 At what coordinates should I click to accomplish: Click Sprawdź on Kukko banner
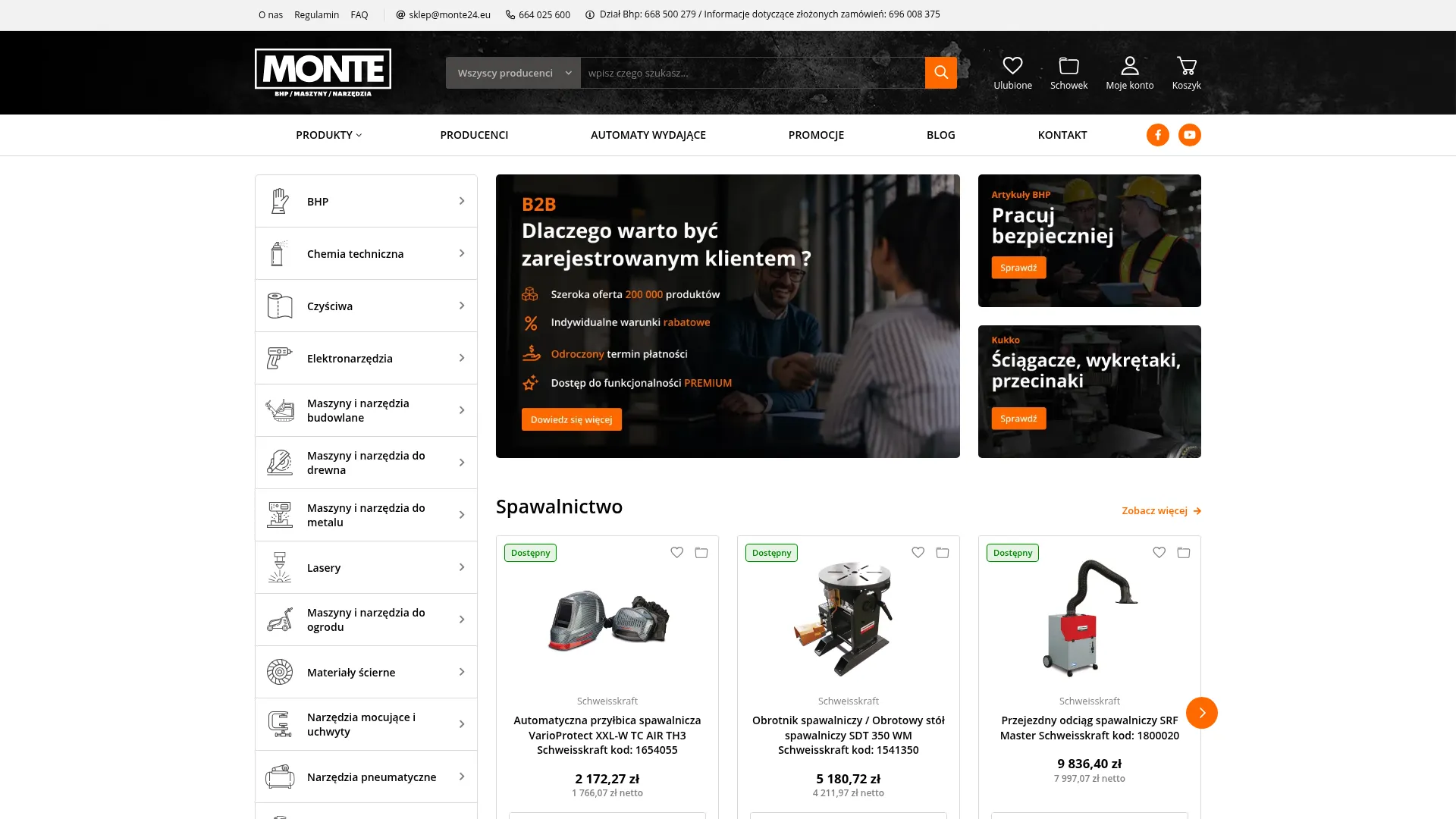pyautogui.click(x=1018, y=419)
